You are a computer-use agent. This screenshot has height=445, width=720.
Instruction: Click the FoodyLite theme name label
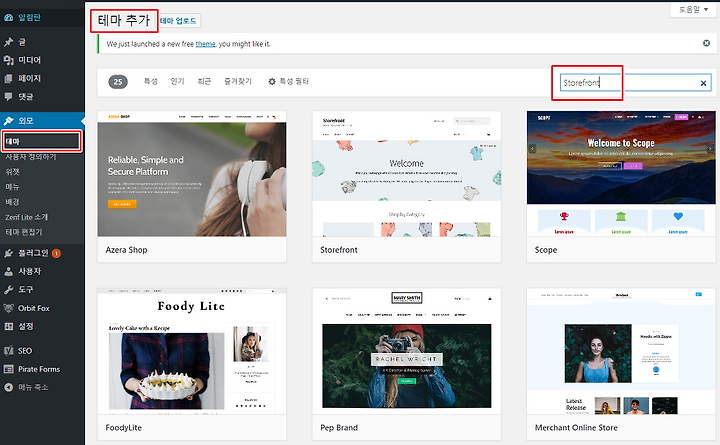tap(124, 428)
